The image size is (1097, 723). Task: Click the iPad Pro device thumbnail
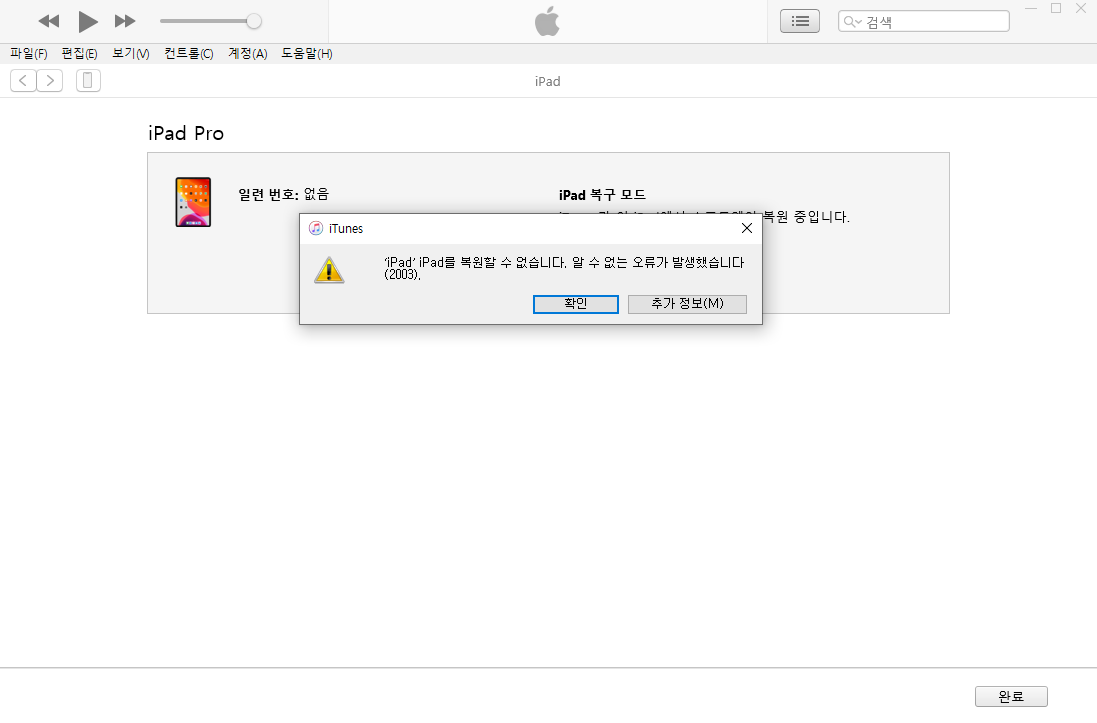[193, 202]
